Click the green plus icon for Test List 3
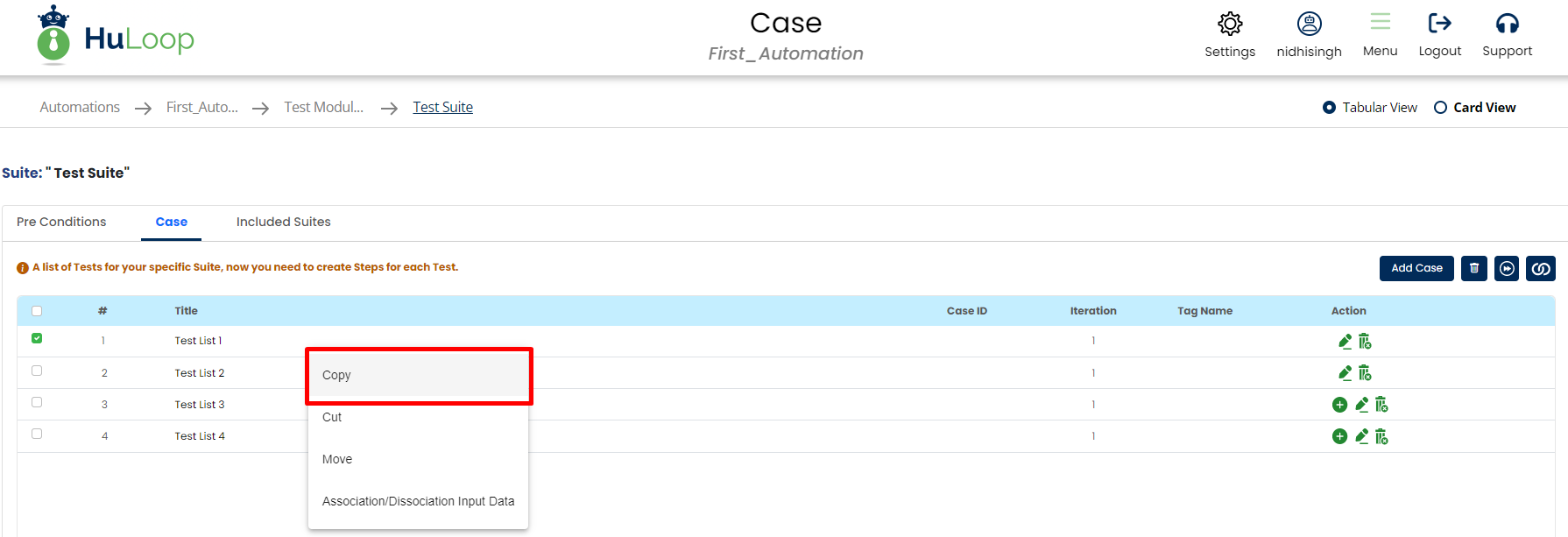Image resolution: width=1568 pixels, height=537 pixels. [1339, 405]
